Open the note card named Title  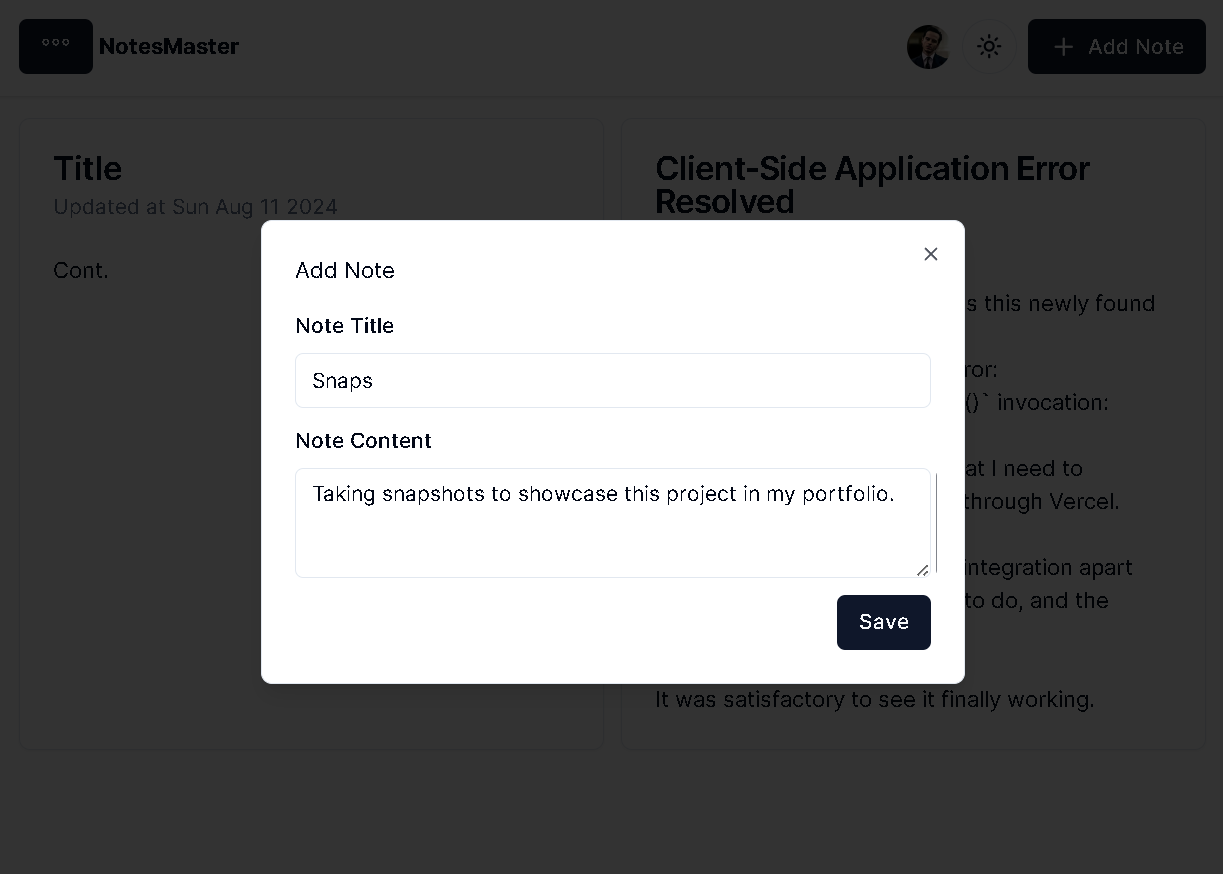click(x=312, y=434)
